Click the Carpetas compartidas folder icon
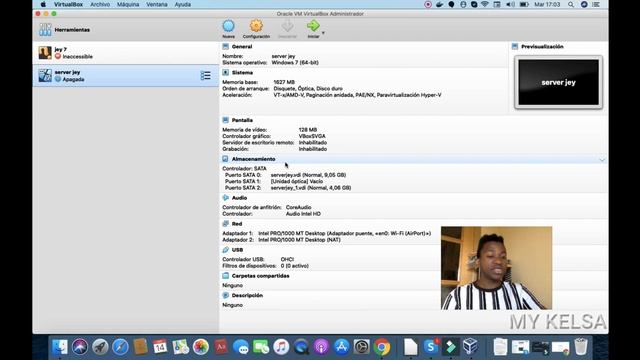 (225, 276)
